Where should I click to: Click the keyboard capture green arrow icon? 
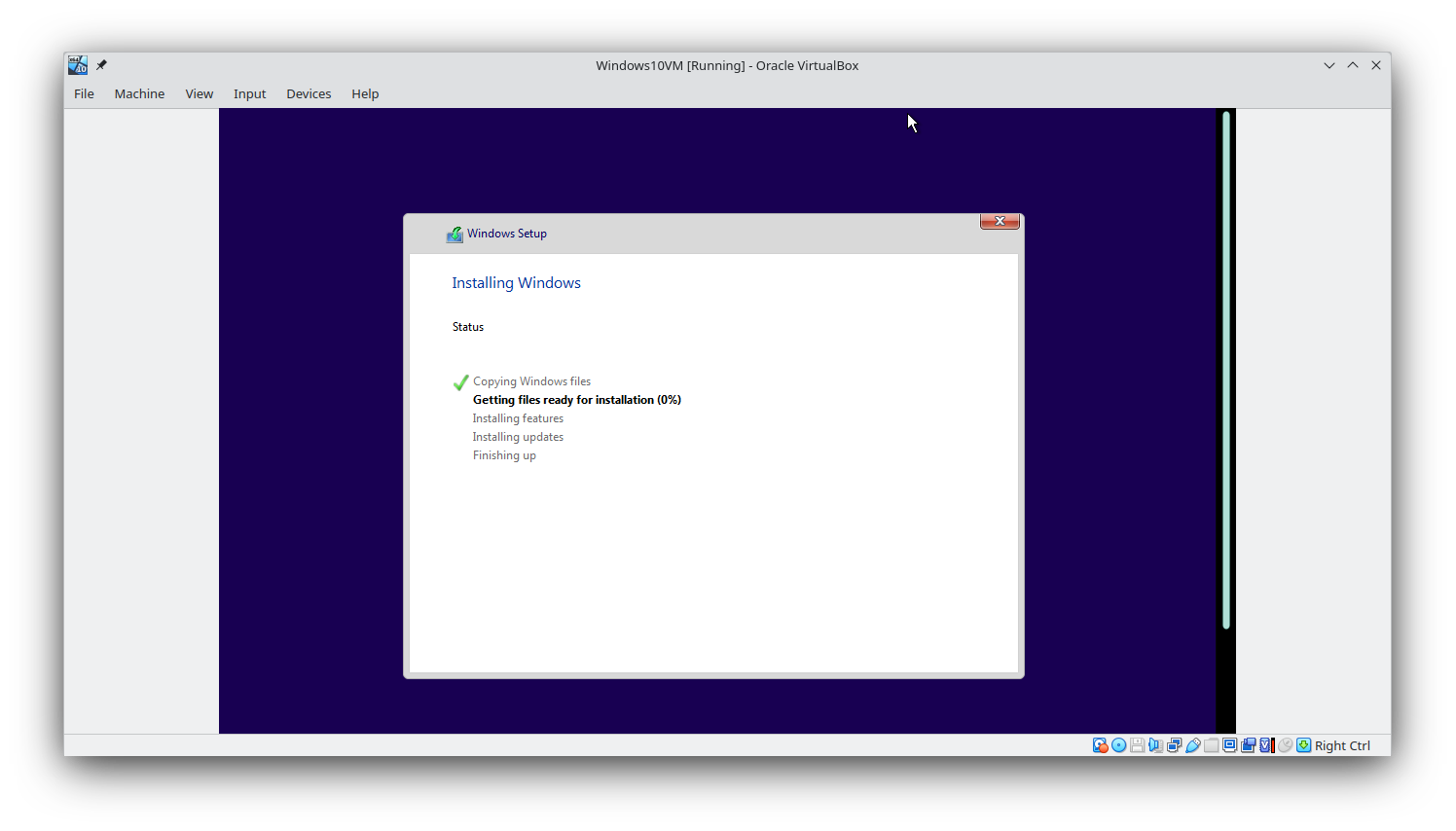coord(1303,745)
